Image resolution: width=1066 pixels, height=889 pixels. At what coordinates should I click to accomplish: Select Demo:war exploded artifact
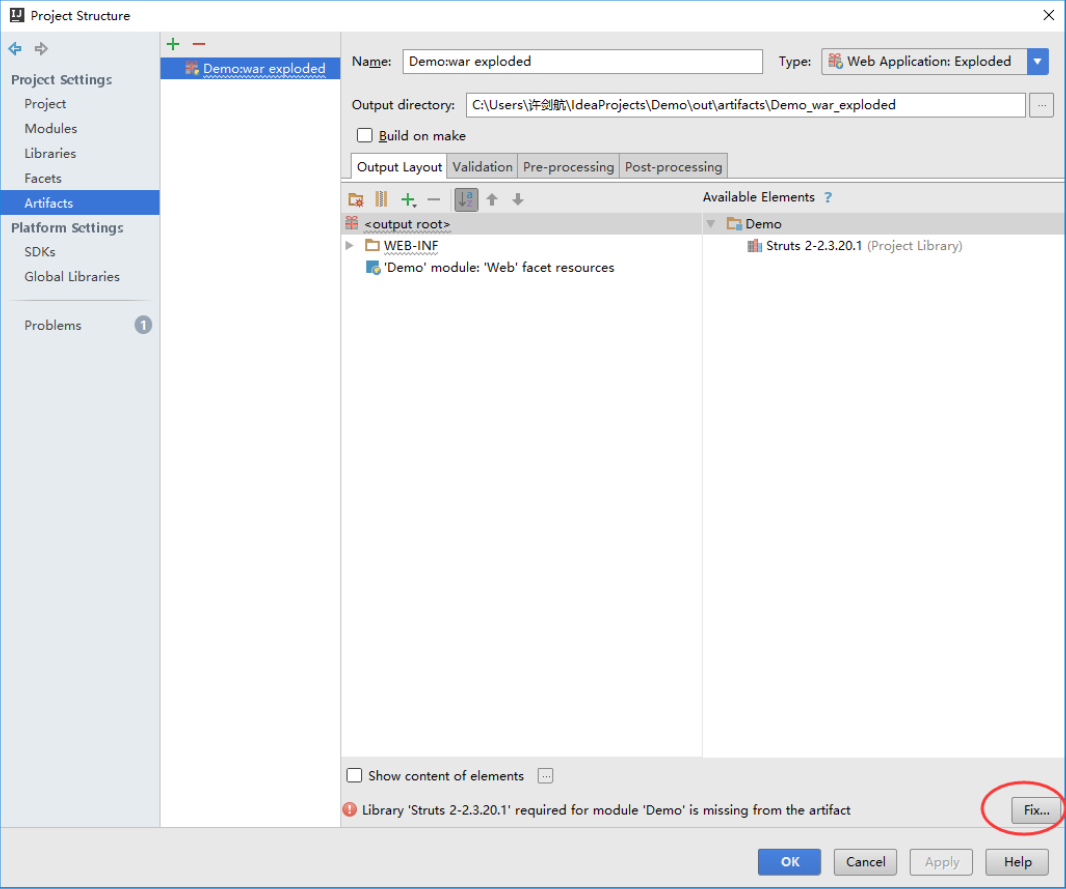250,69
